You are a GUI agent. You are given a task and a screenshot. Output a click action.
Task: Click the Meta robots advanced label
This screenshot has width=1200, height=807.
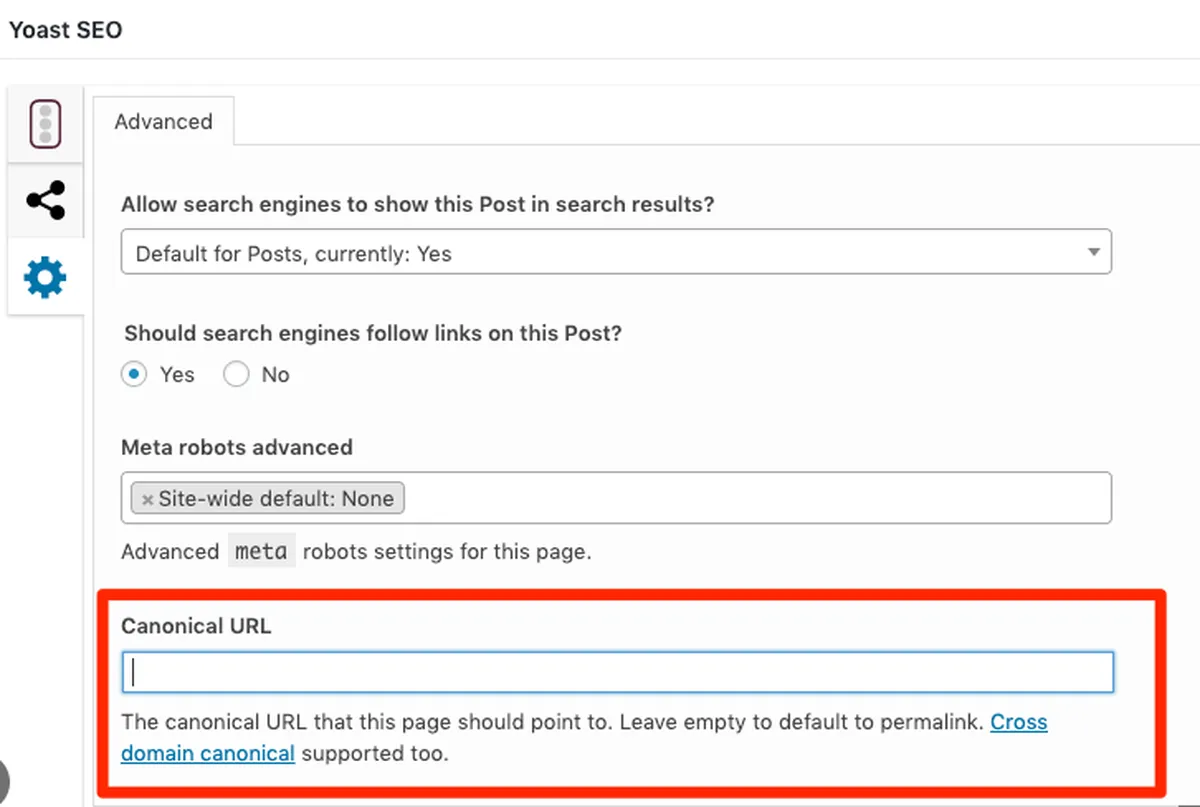point(237,448)
